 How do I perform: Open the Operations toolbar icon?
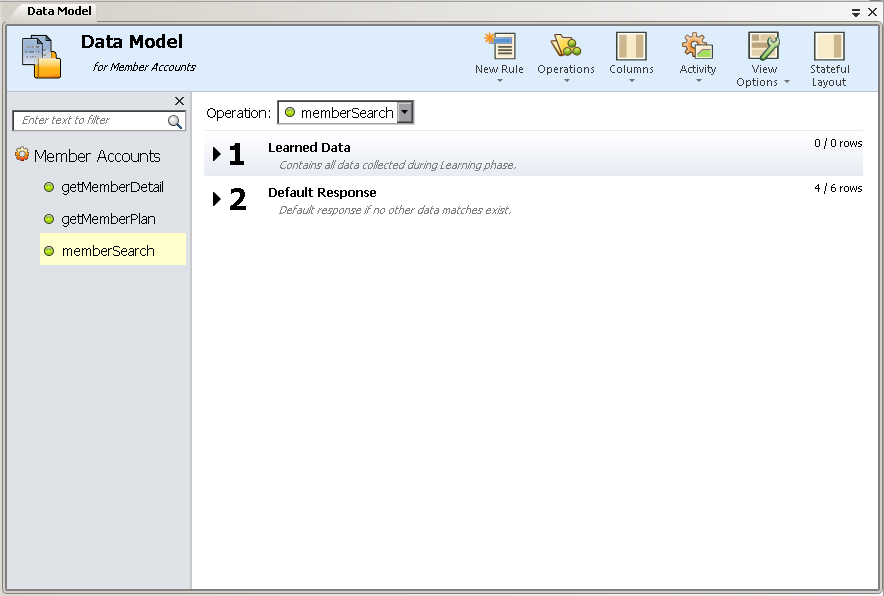click(565, 46)
